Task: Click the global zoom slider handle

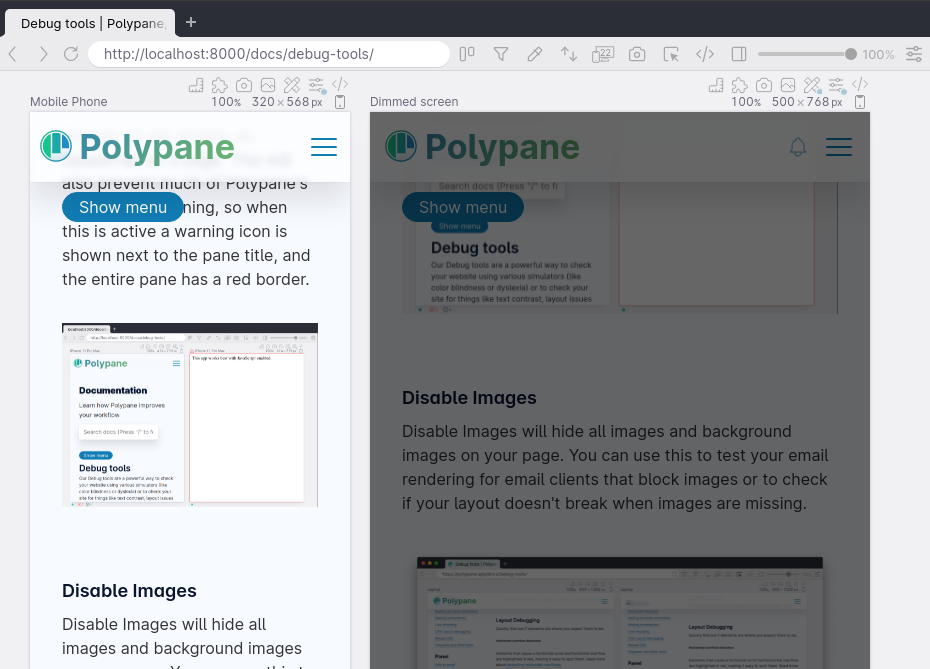Action: (851, 54)
